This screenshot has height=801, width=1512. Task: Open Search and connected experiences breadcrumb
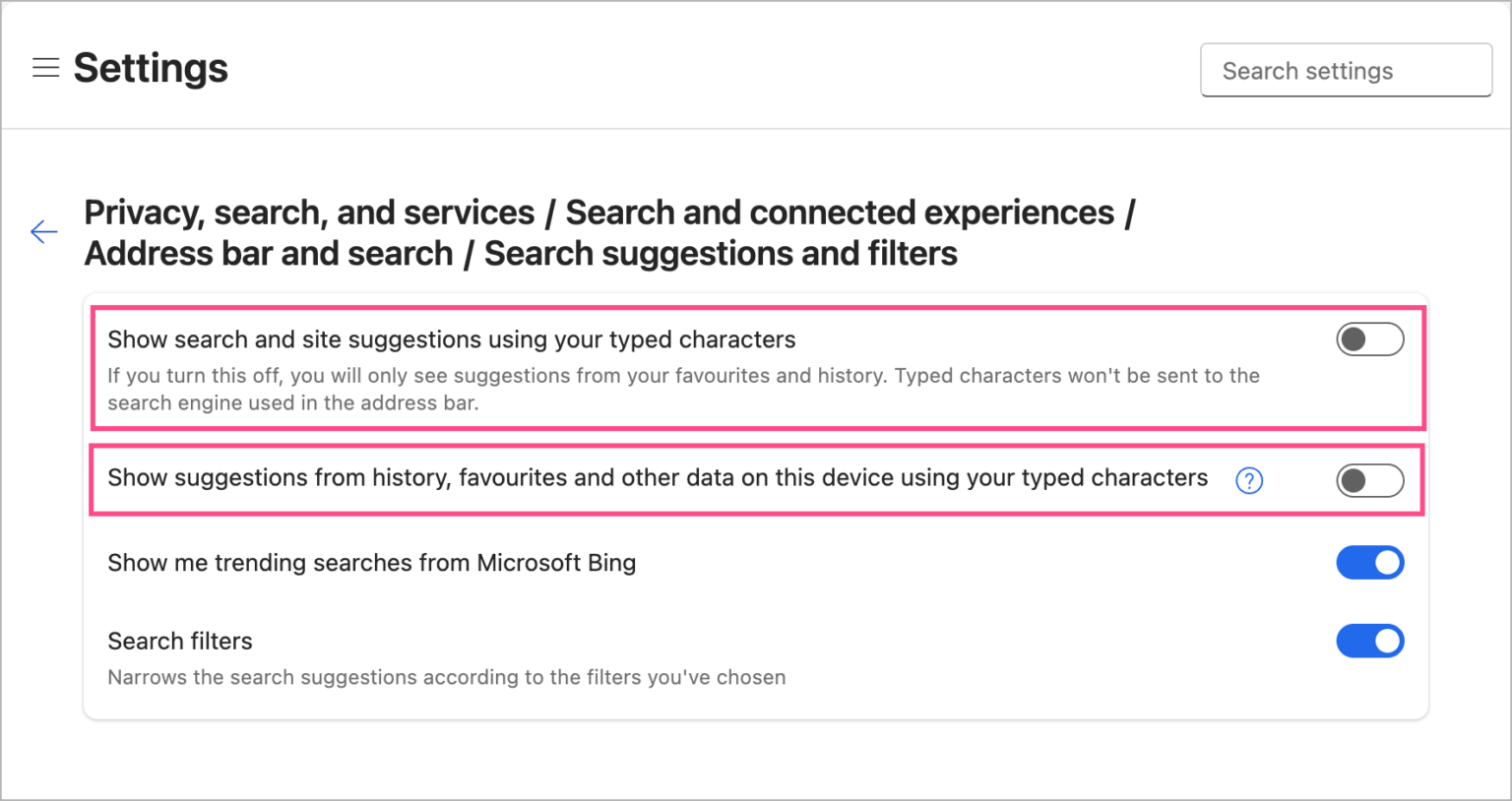click(842, 212)
